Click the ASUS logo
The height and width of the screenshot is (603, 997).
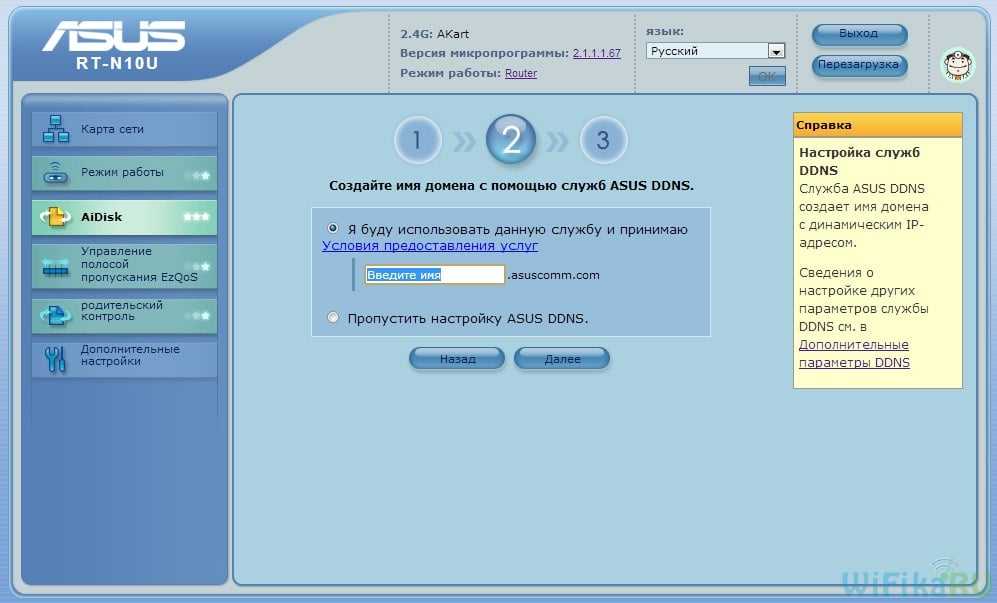click(x=114, y=36)
